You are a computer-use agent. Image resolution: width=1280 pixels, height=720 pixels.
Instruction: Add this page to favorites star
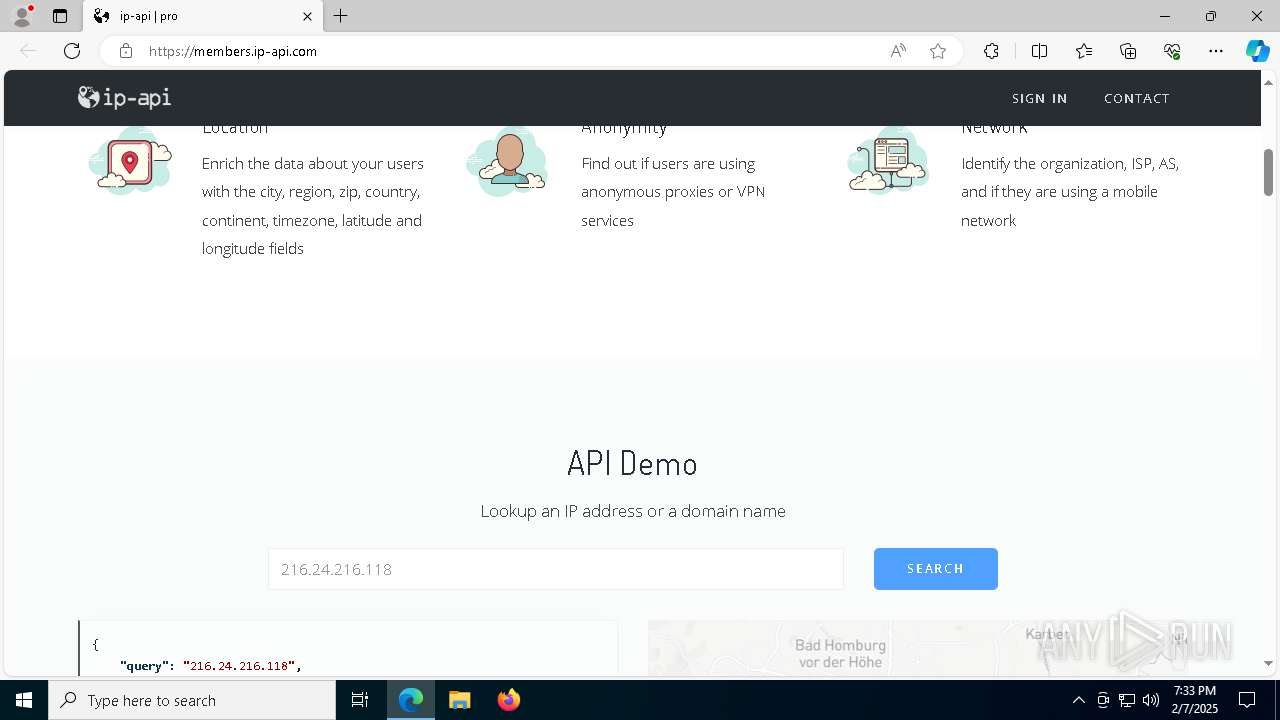(x=938, y=51)
